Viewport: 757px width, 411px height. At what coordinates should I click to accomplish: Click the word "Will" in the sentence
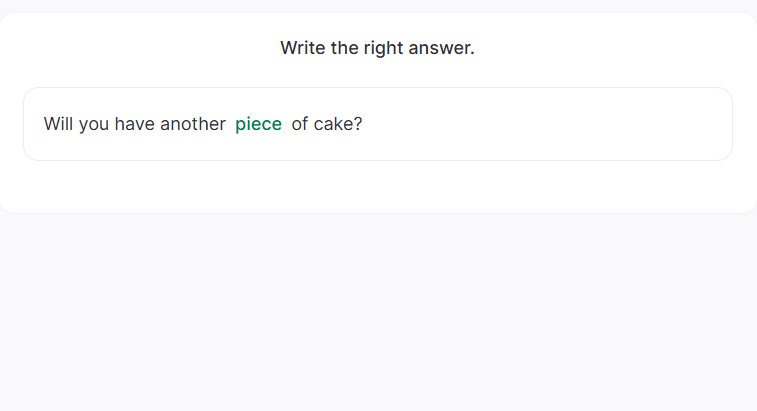point(59,124)
